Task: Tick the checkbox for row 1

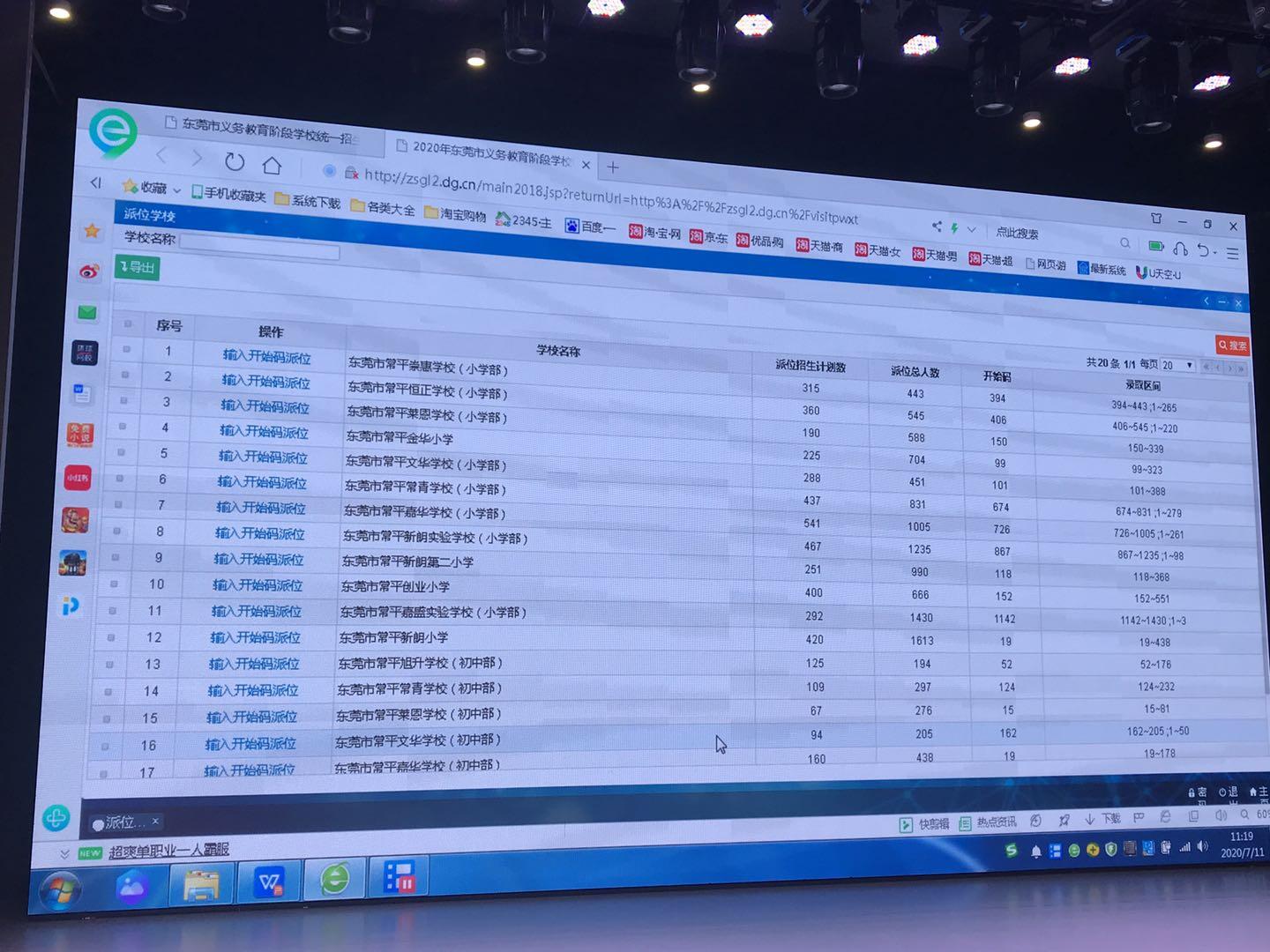Action: [x=127, y=349]
